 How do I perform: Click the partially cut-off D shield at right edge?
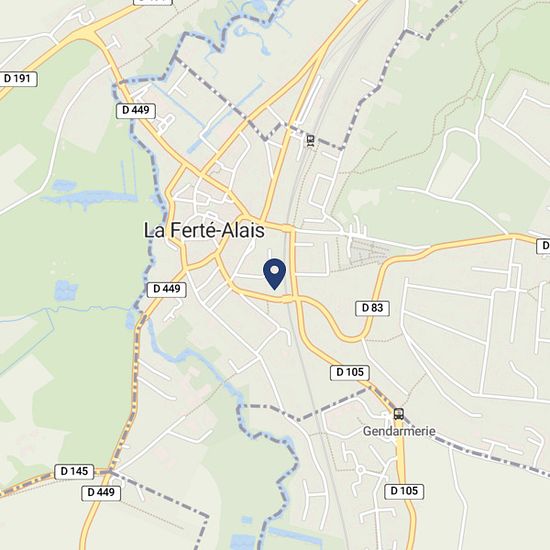(543, 246)
